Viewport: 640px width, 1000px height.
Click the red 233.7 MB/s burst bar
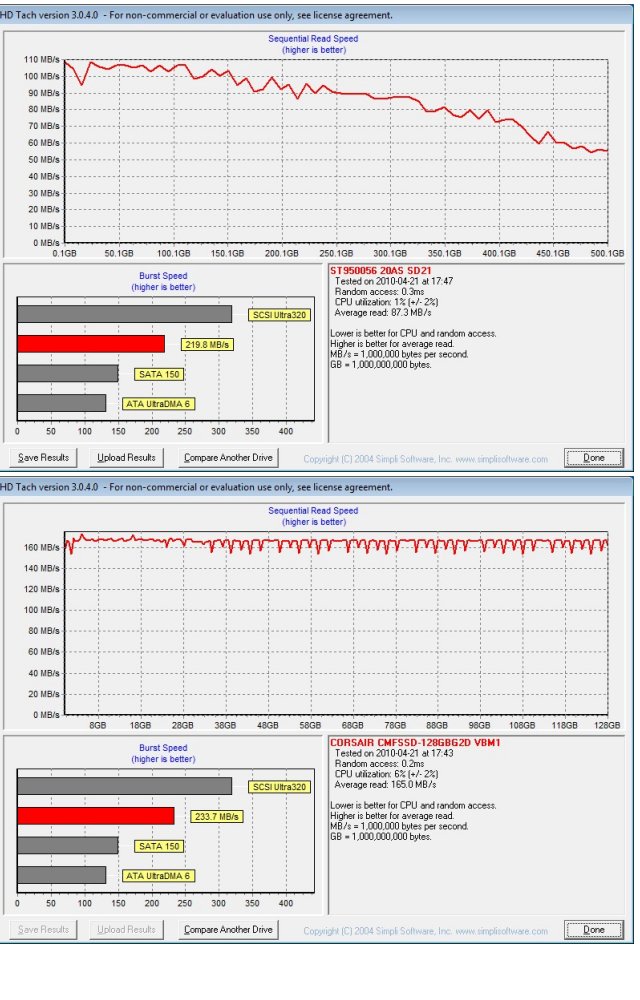tap(96, 816)
